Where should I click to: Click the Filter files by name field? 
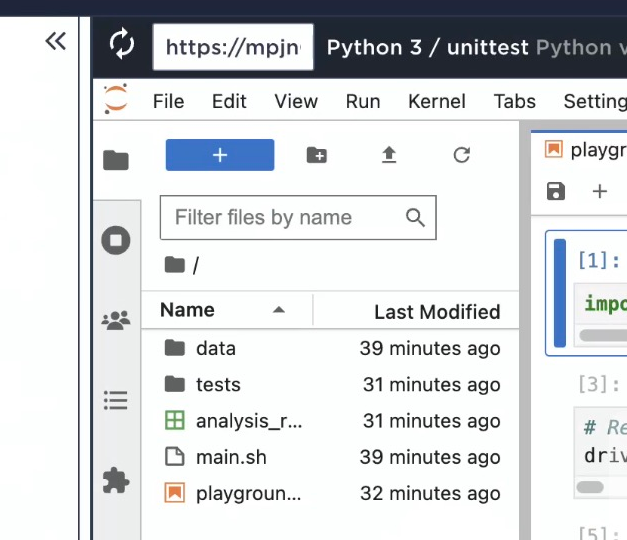tap(285, 218)
